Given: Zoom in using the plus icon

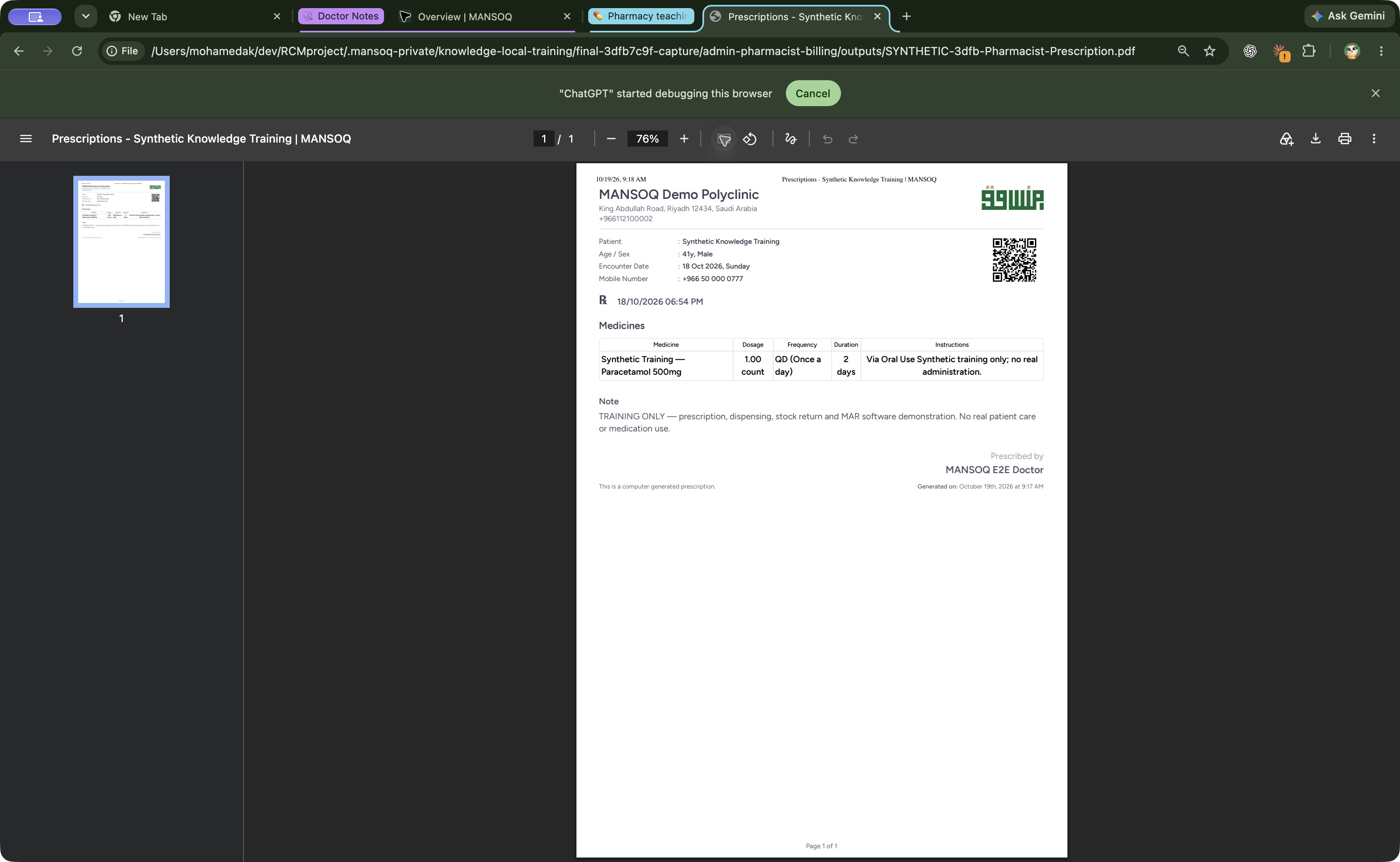Looking at the screenshot, I should (684, 139).
